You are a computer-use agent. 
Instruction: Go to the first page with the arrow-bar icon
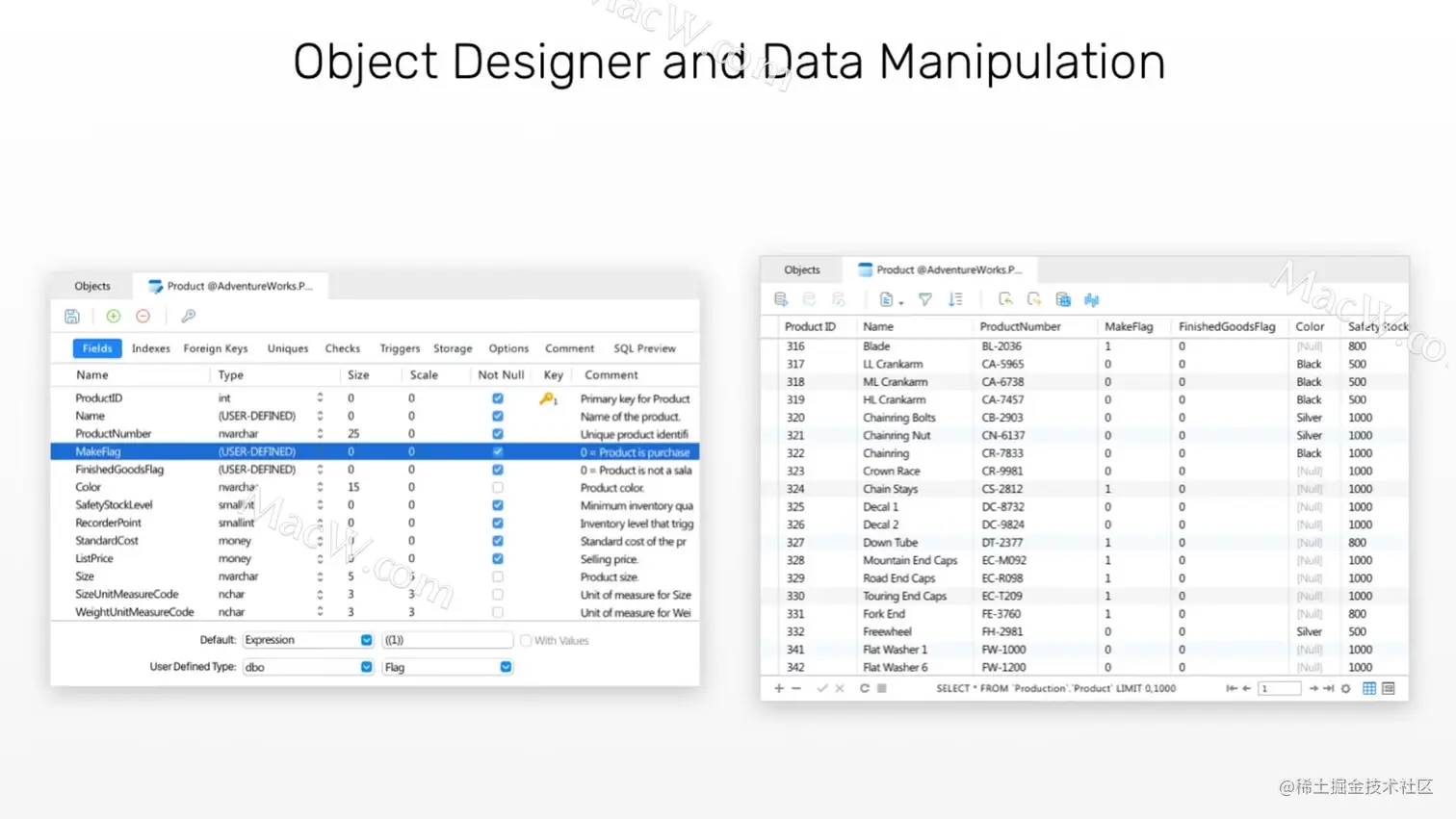pos(1232,688)
